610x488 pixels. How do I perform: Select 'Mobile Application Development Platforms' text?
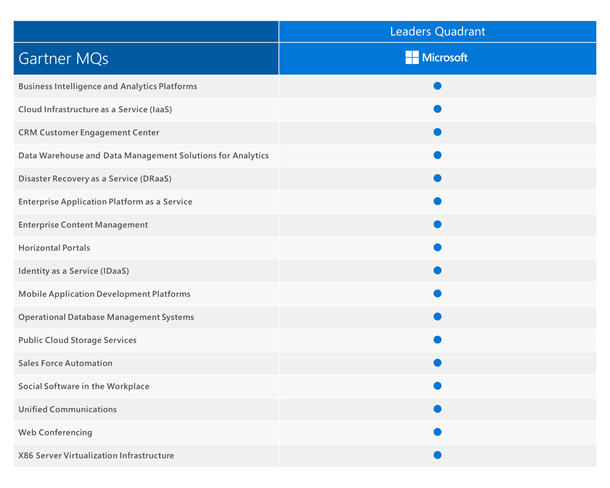(104, 294)
